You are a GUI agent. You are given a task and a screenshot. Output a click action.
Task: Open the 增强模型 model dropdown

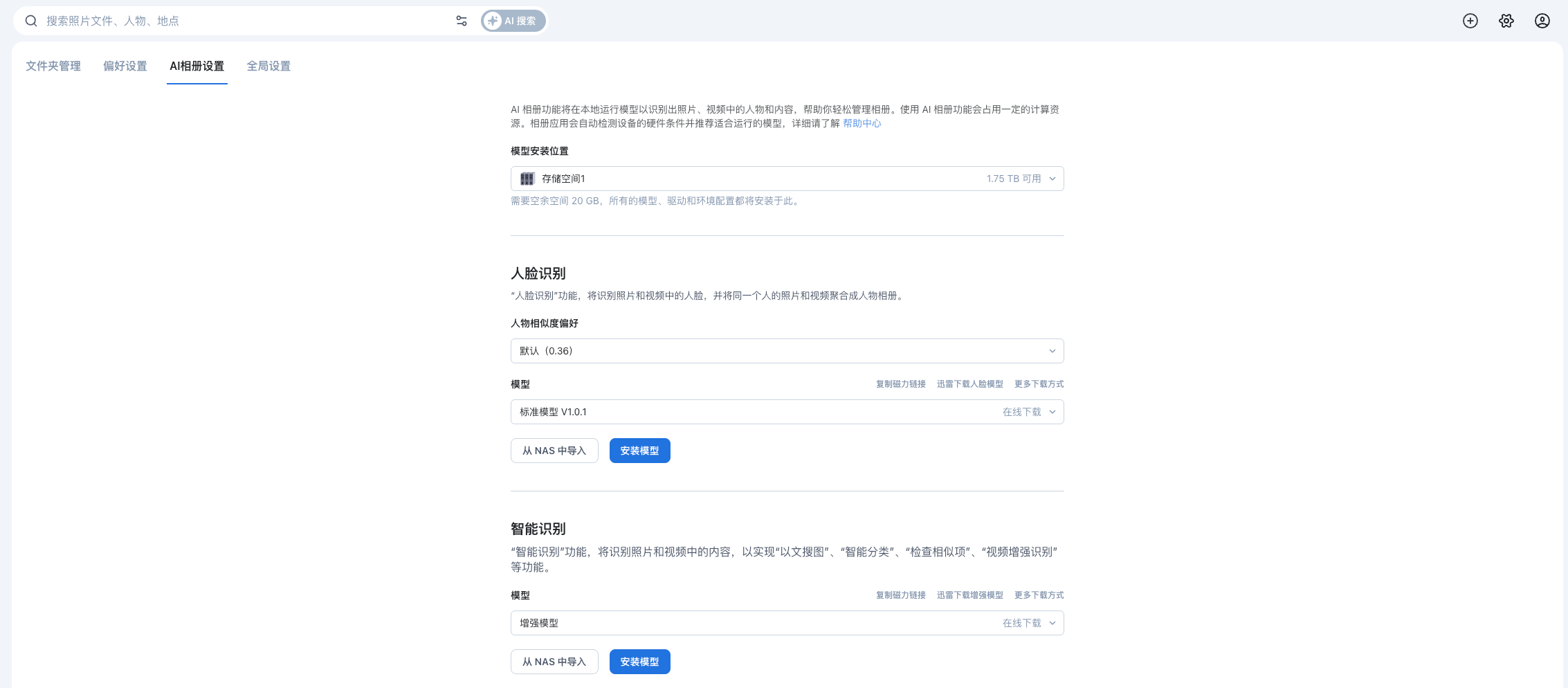coord(787,623)
